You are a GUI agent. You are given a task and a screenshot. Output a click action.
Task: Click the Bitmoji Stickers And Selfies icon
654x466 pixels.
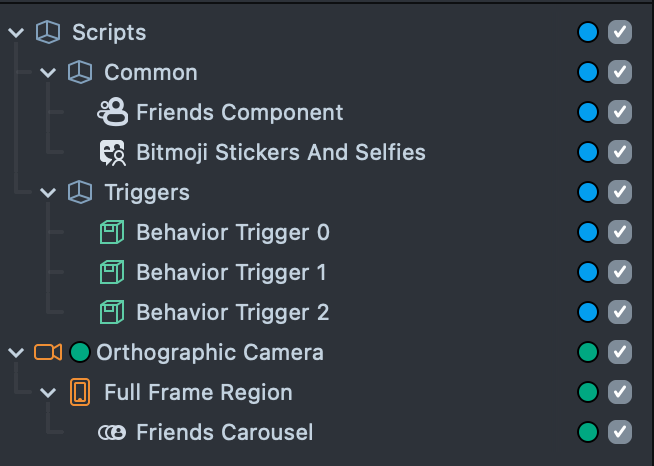click(111, 152)
